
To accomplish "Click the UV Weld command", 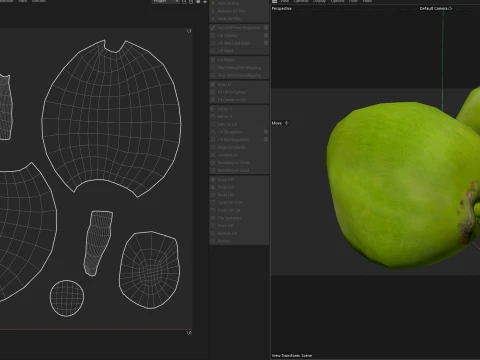I will pos(239,51).
